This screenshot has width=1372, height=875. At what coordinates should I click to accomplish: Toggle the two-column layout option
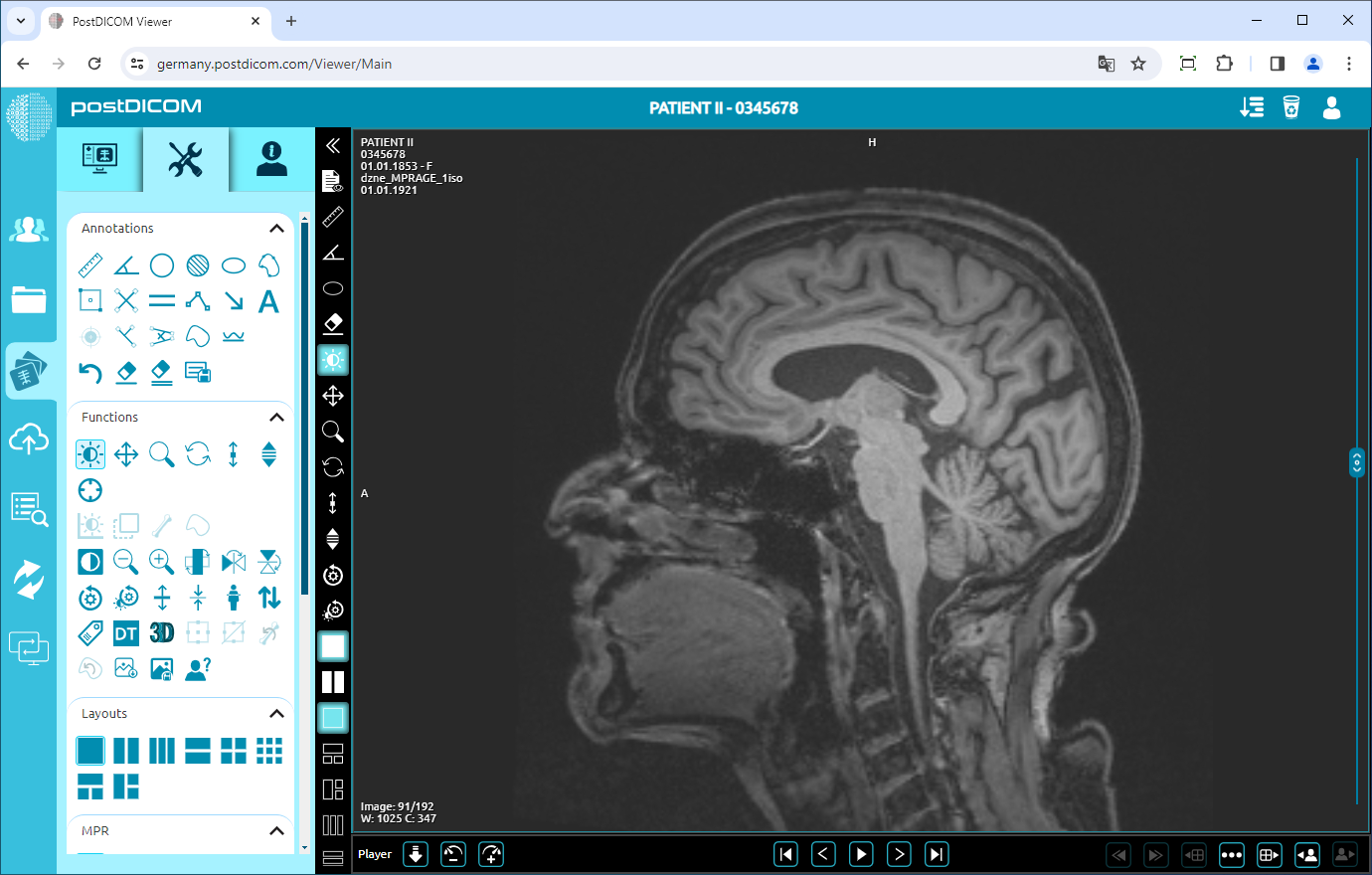coord(126,750)
